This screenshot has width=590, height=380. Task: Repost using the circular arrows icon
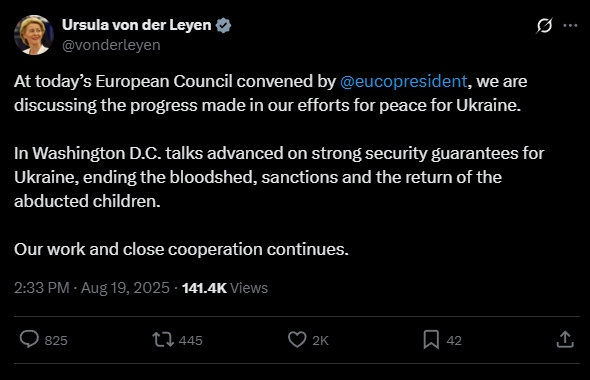163,339
